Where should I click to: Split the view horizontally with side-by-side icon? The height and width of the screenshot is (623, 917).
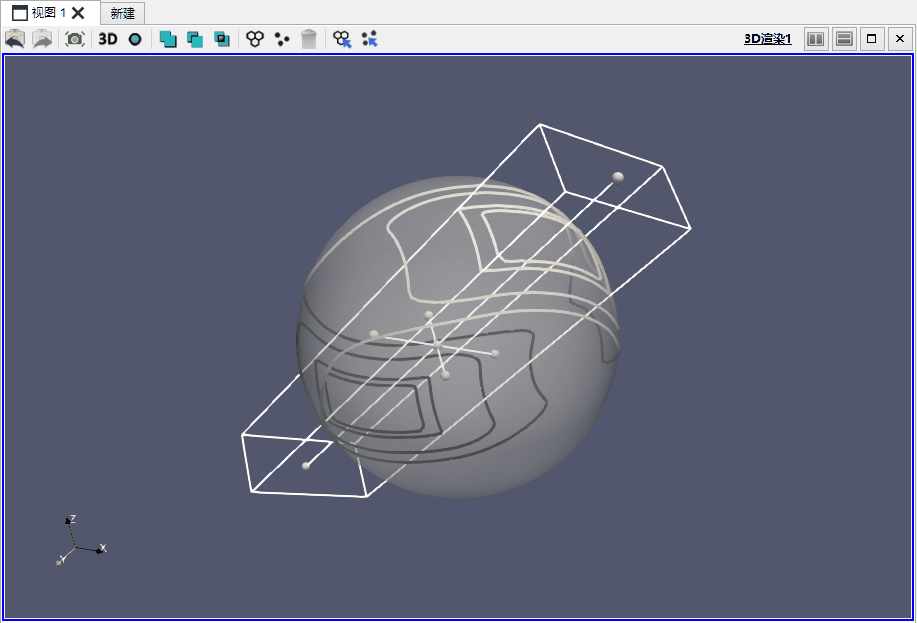tap(816, 39)
